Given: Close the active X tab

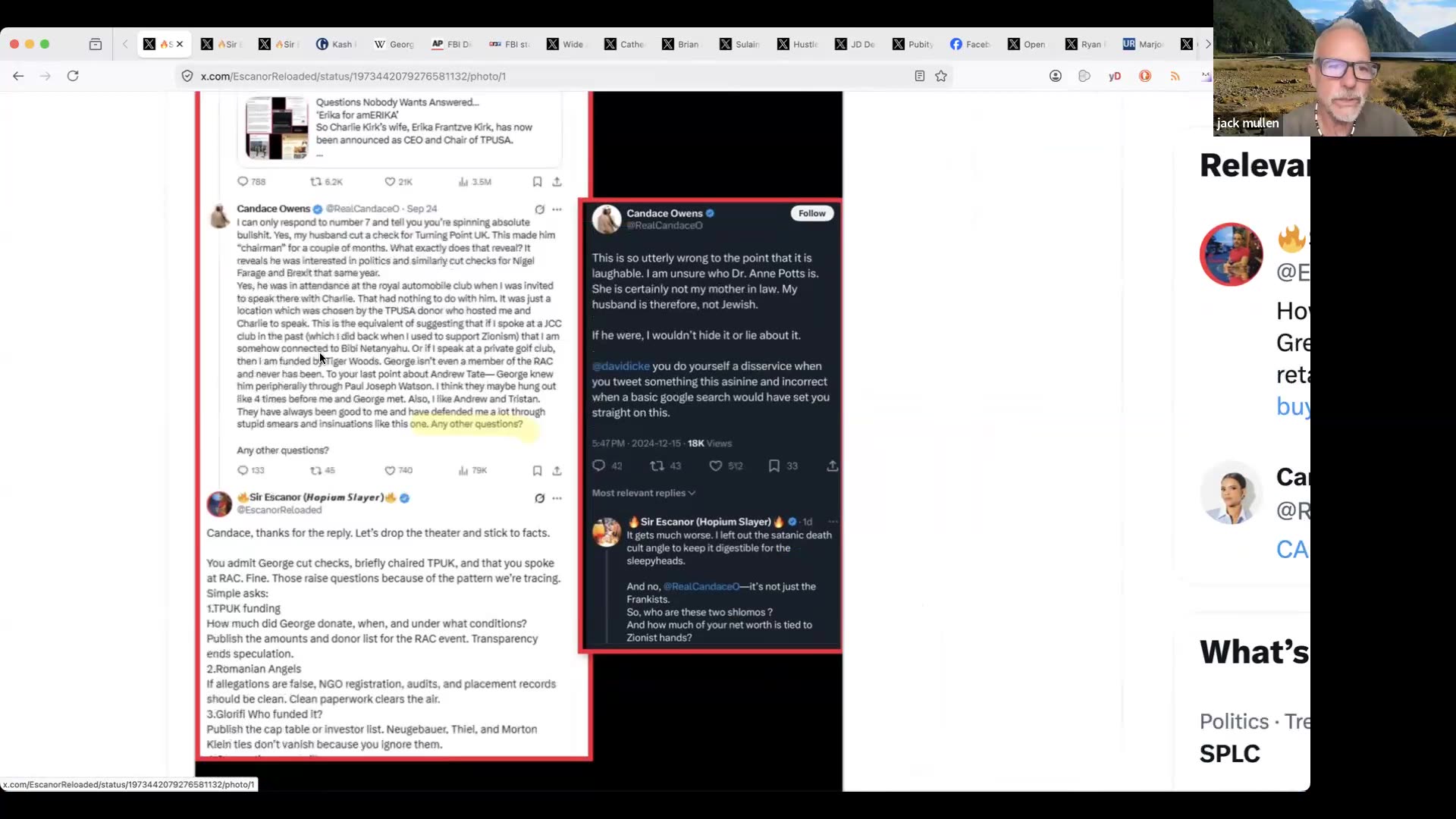Looking at the screenshot, I should coord(180,44).
